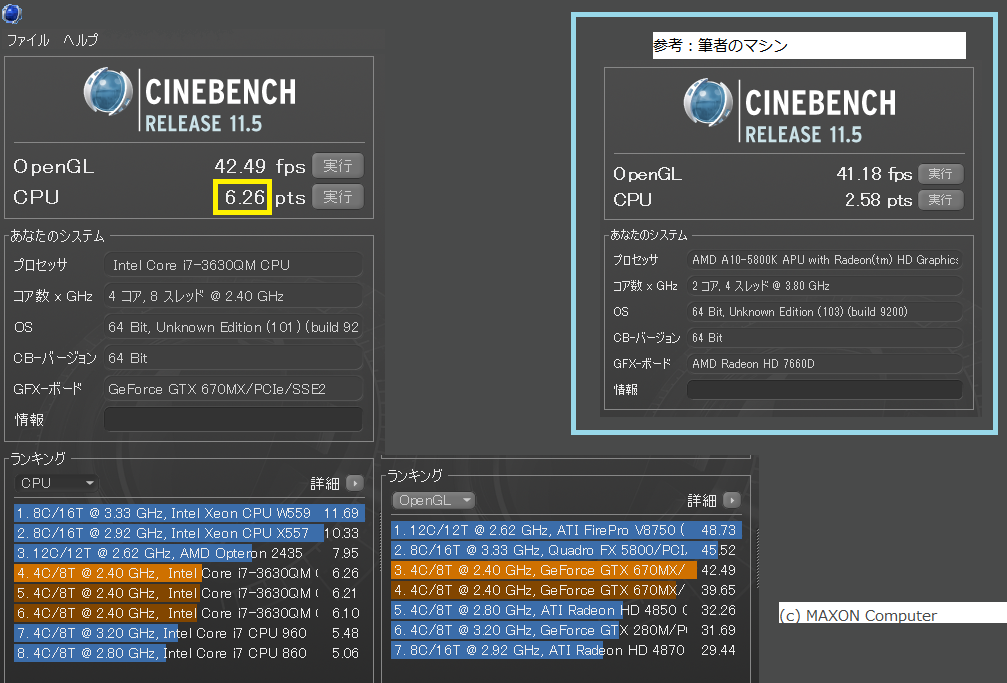Select ranking row 3. AMD Opteron 2435

click(x=189, y=553)
